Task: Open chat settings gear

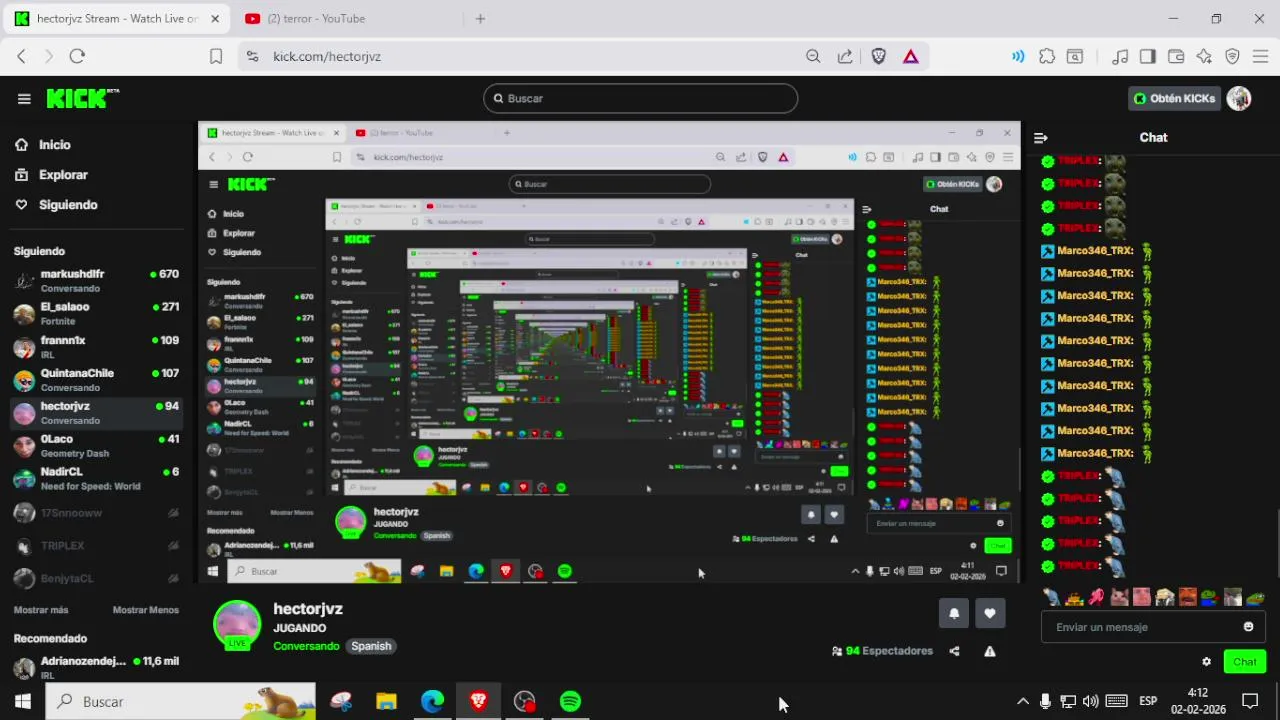Action: click(1206, 662)
